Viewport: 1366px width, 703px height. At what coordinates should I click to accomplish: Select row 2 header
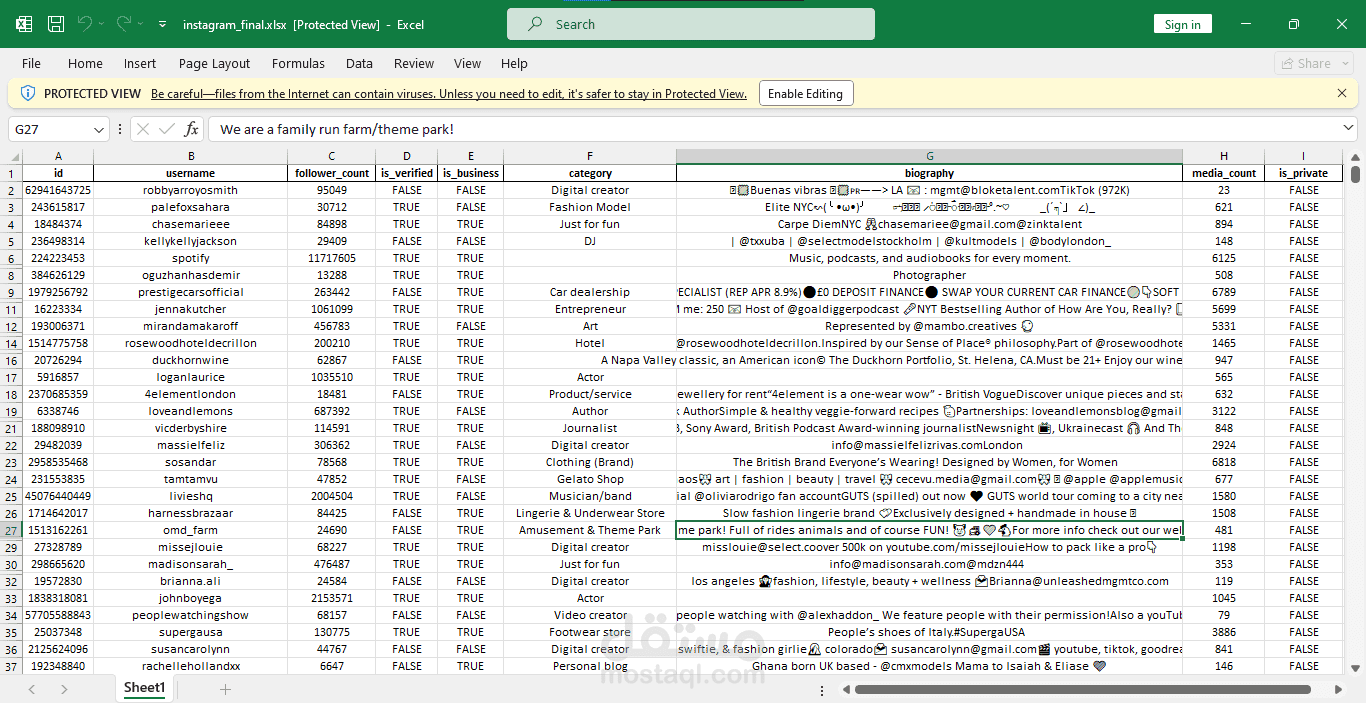pos(11,190)
